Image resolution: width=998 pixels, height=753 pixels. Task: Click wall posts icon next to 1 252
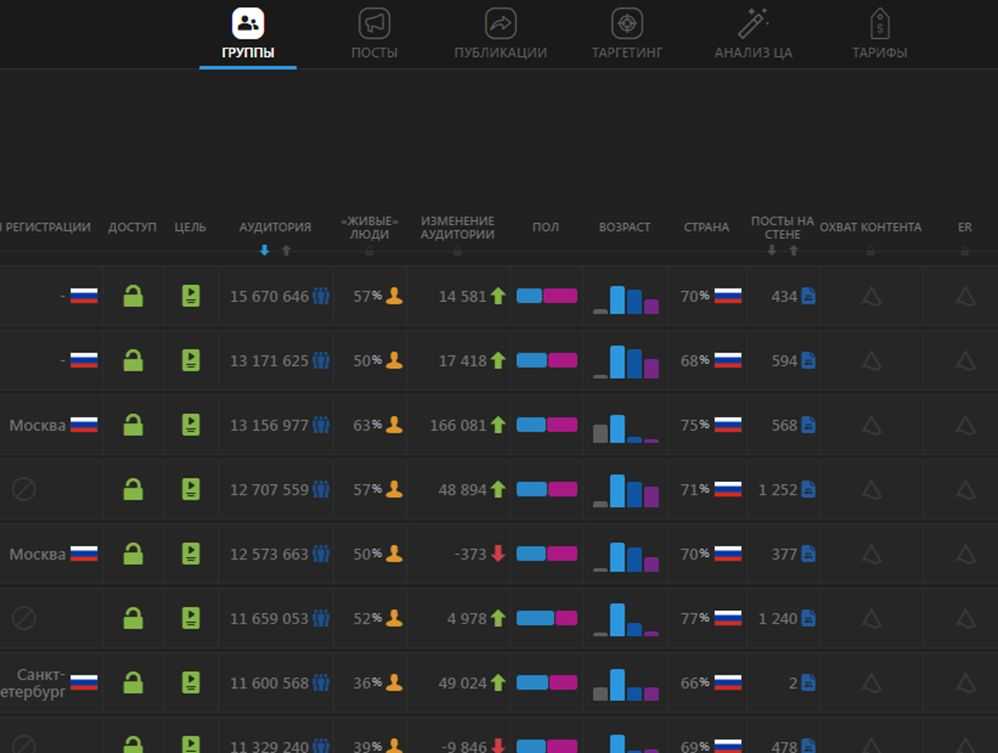(808, 490)
